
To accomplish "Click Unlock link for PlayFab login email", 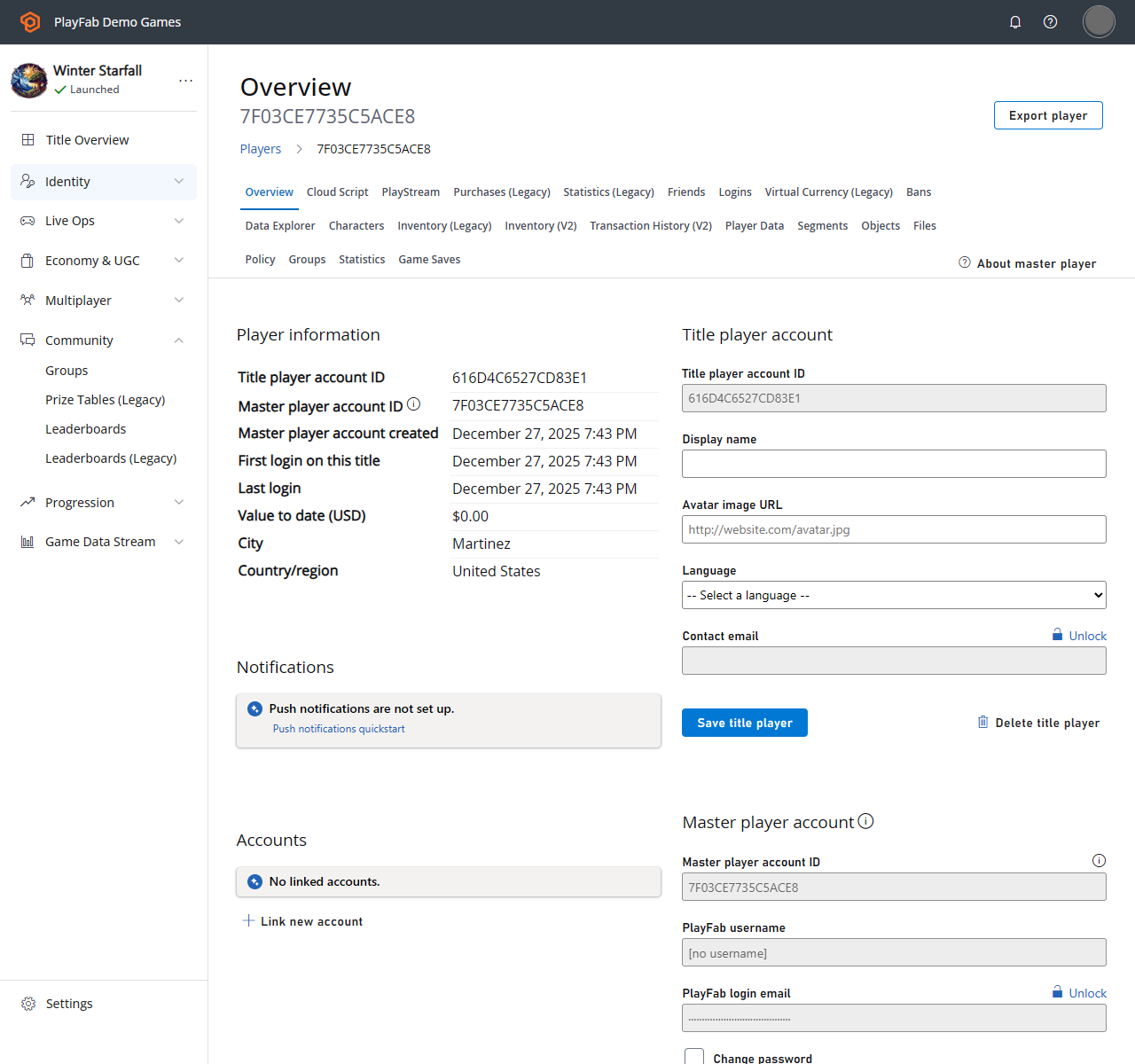I will (x=1088, y=993).
